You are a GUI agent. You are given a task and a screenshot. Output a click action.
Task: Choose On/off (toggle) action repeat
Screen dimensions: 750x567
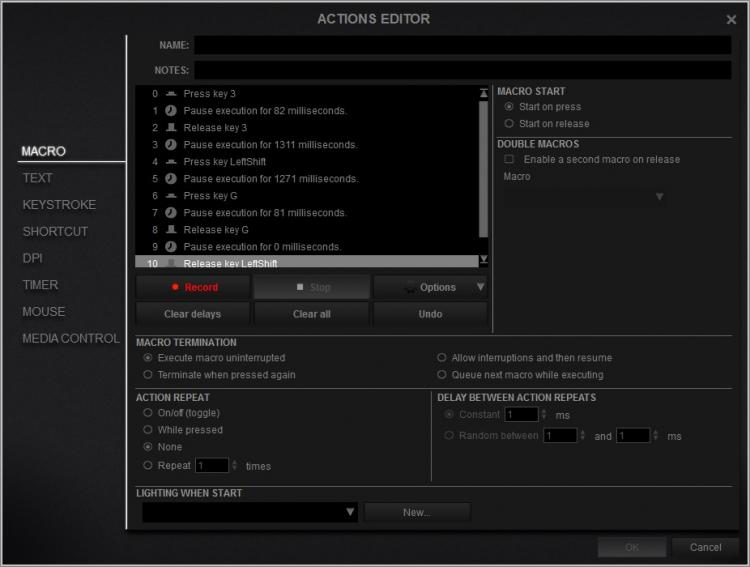pyautogui.click(x=148, y=412)
